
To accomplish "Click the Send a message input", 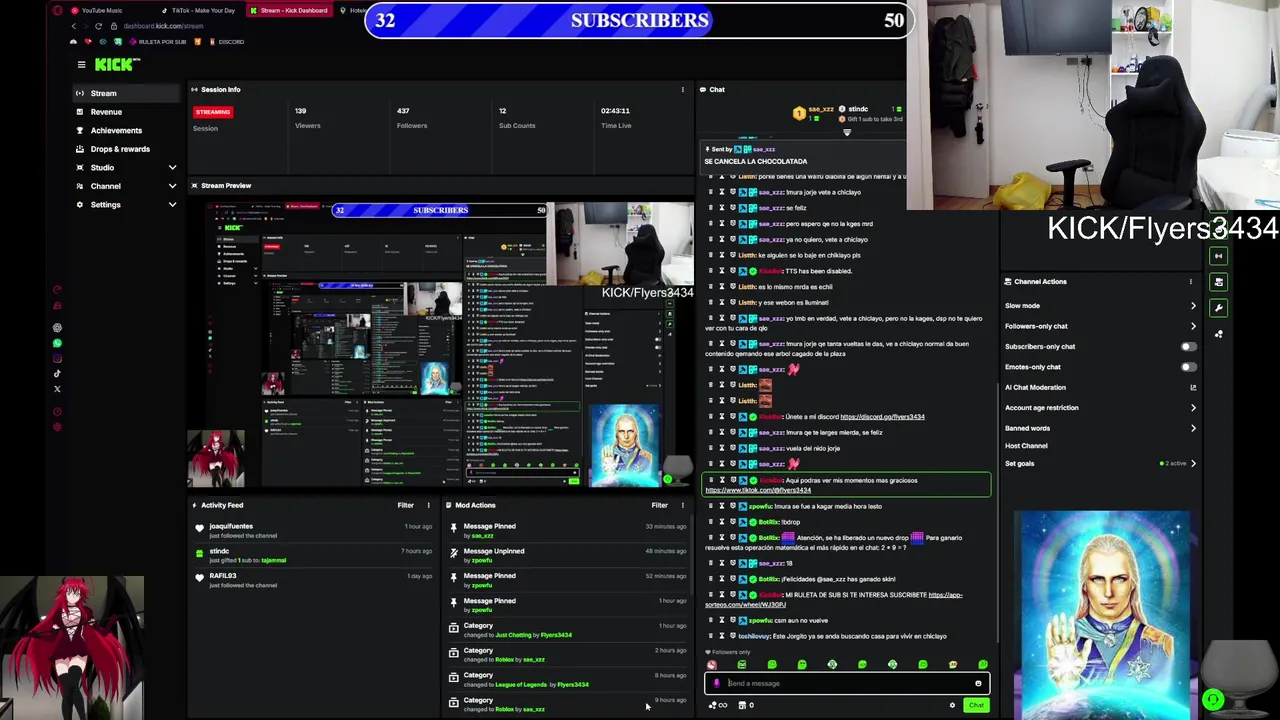I will tap(848, 684).
